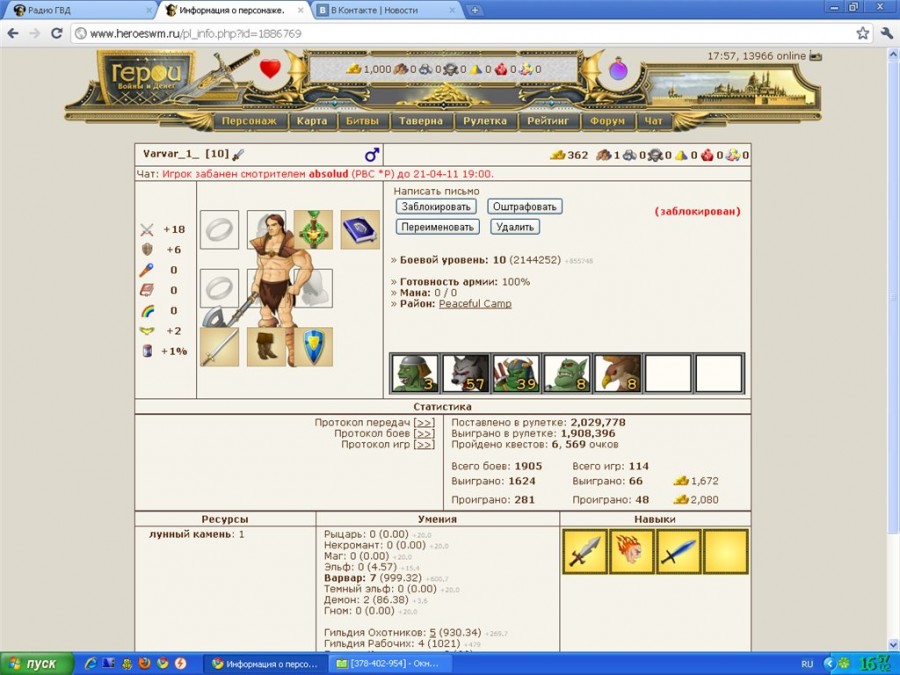
Task: Click the Герои game logo
Action: click(146, 77)
